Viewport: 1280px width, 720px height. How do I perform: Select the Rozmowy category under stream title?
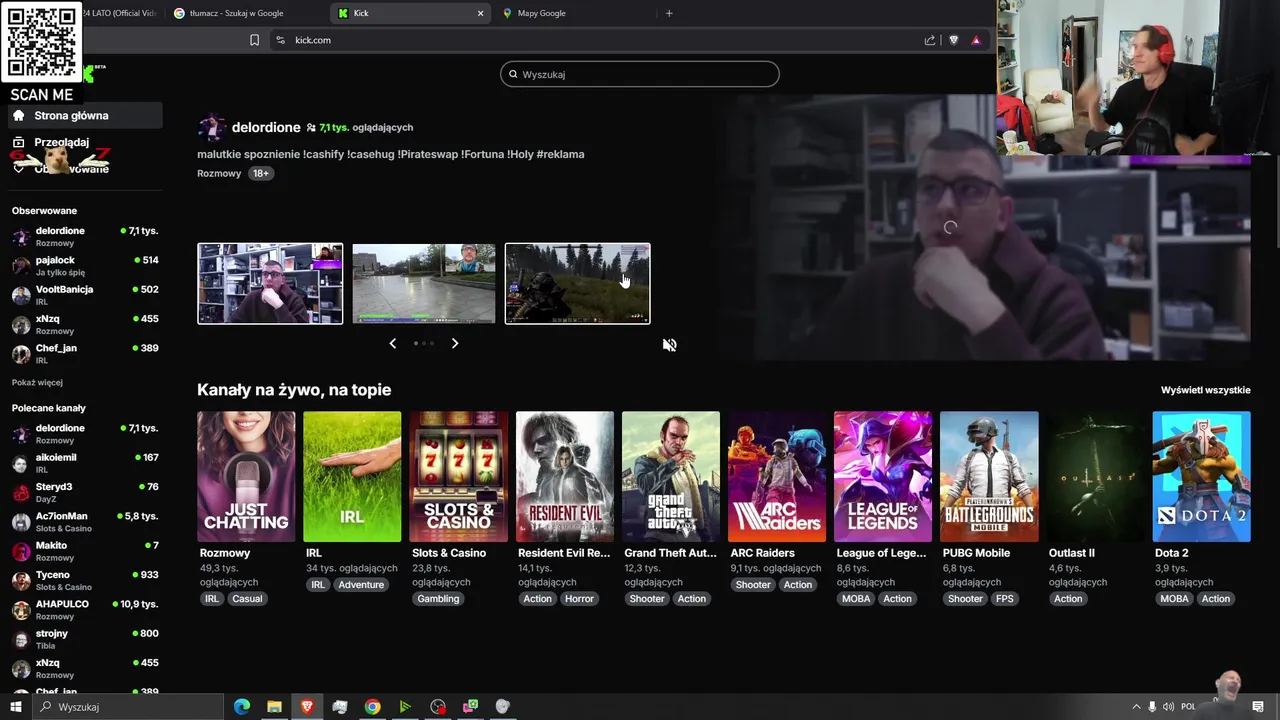(x=219, y=173)
